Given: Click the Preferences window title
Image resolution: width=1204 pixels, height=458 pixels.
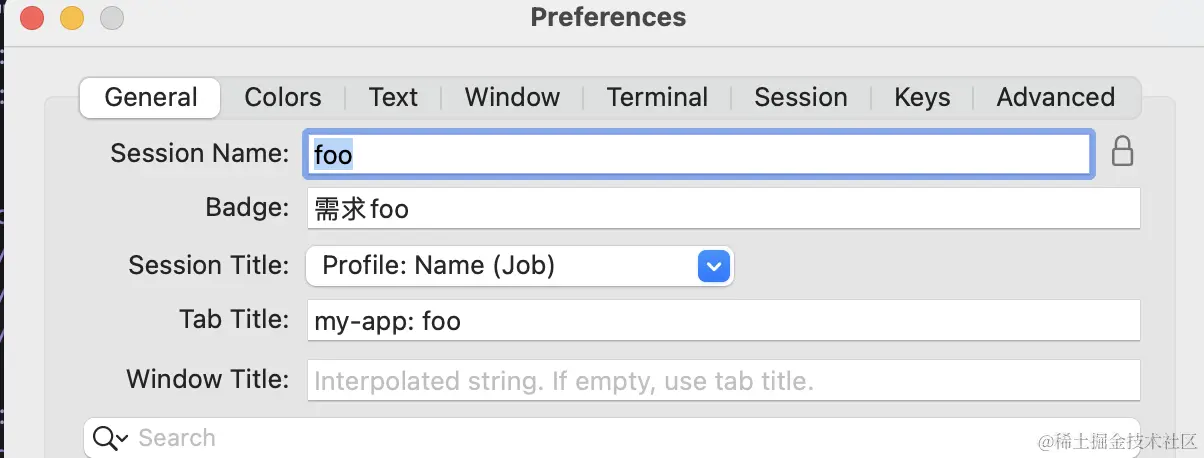Looking at the screenshot, I should (x=608, y=17).
